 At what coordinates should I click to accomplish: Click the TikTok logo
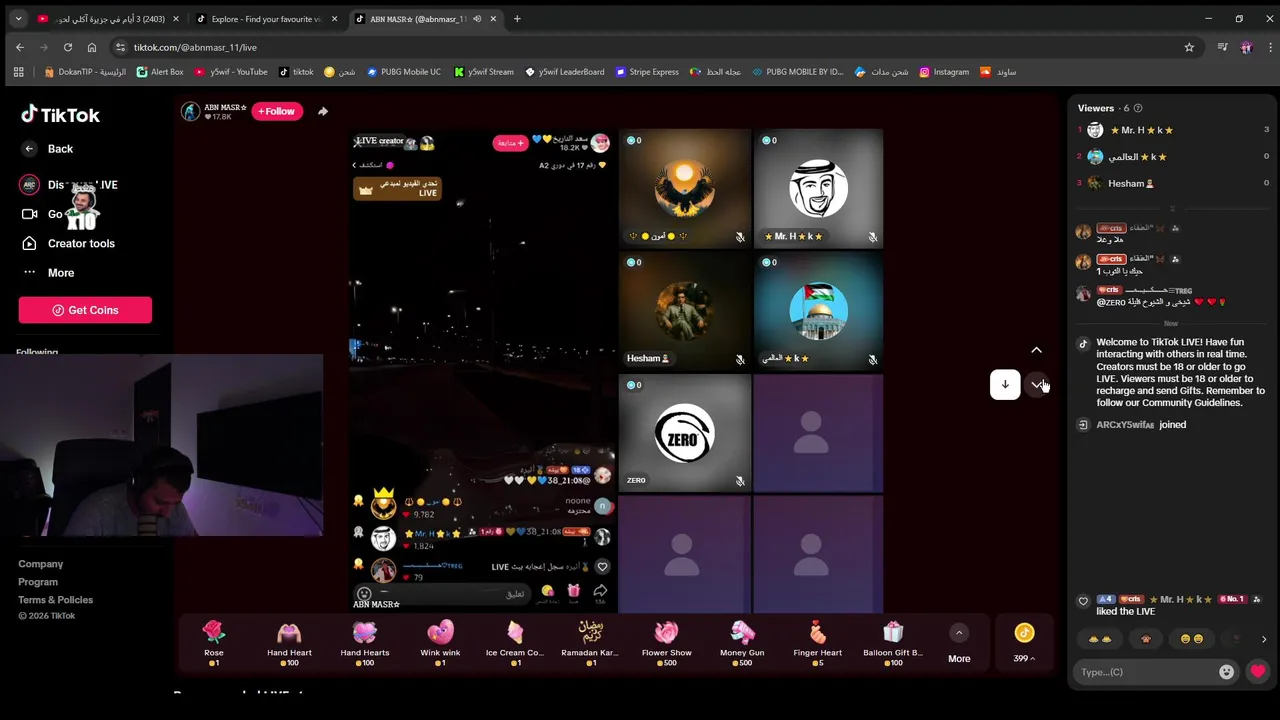(60, 114)
